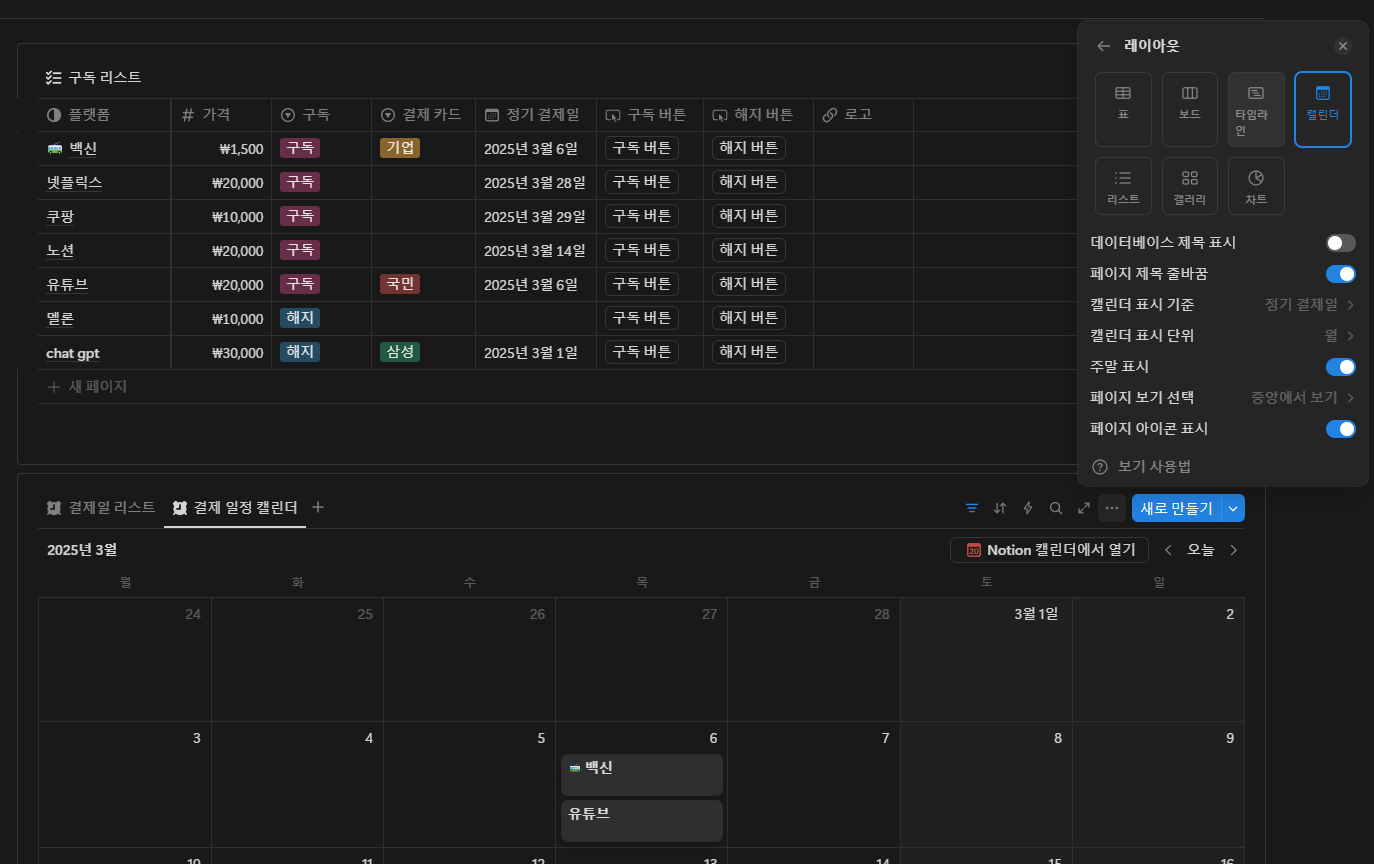
Task: Click 기업 card tag in 백신 row
Action: (400, 148)
